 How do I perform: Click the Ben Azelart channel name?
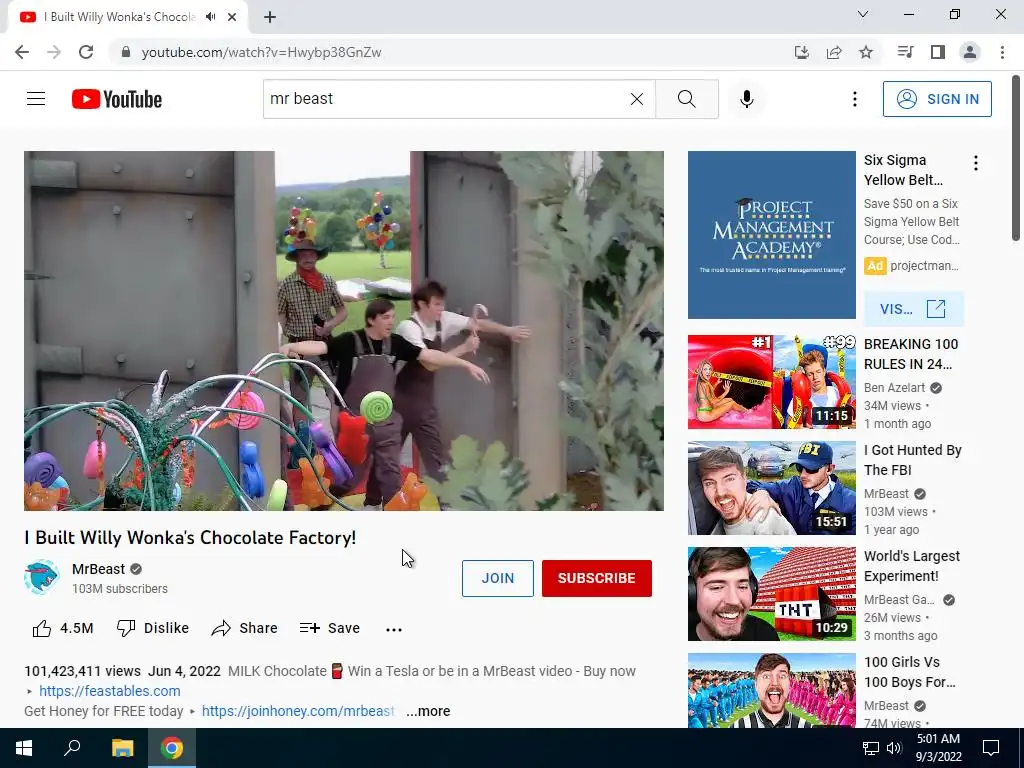894,388
